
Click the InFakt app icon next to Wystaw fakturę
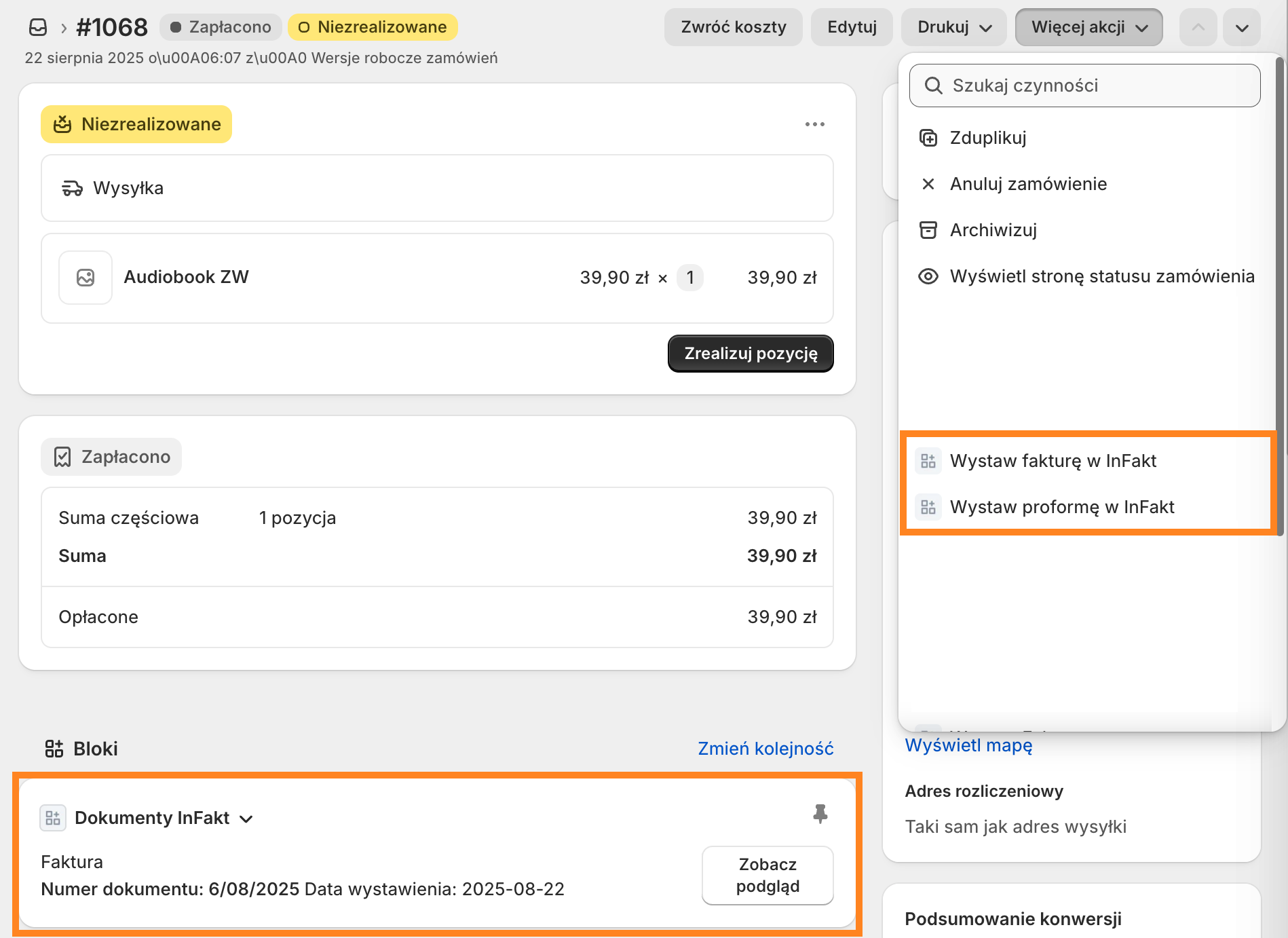928,460
